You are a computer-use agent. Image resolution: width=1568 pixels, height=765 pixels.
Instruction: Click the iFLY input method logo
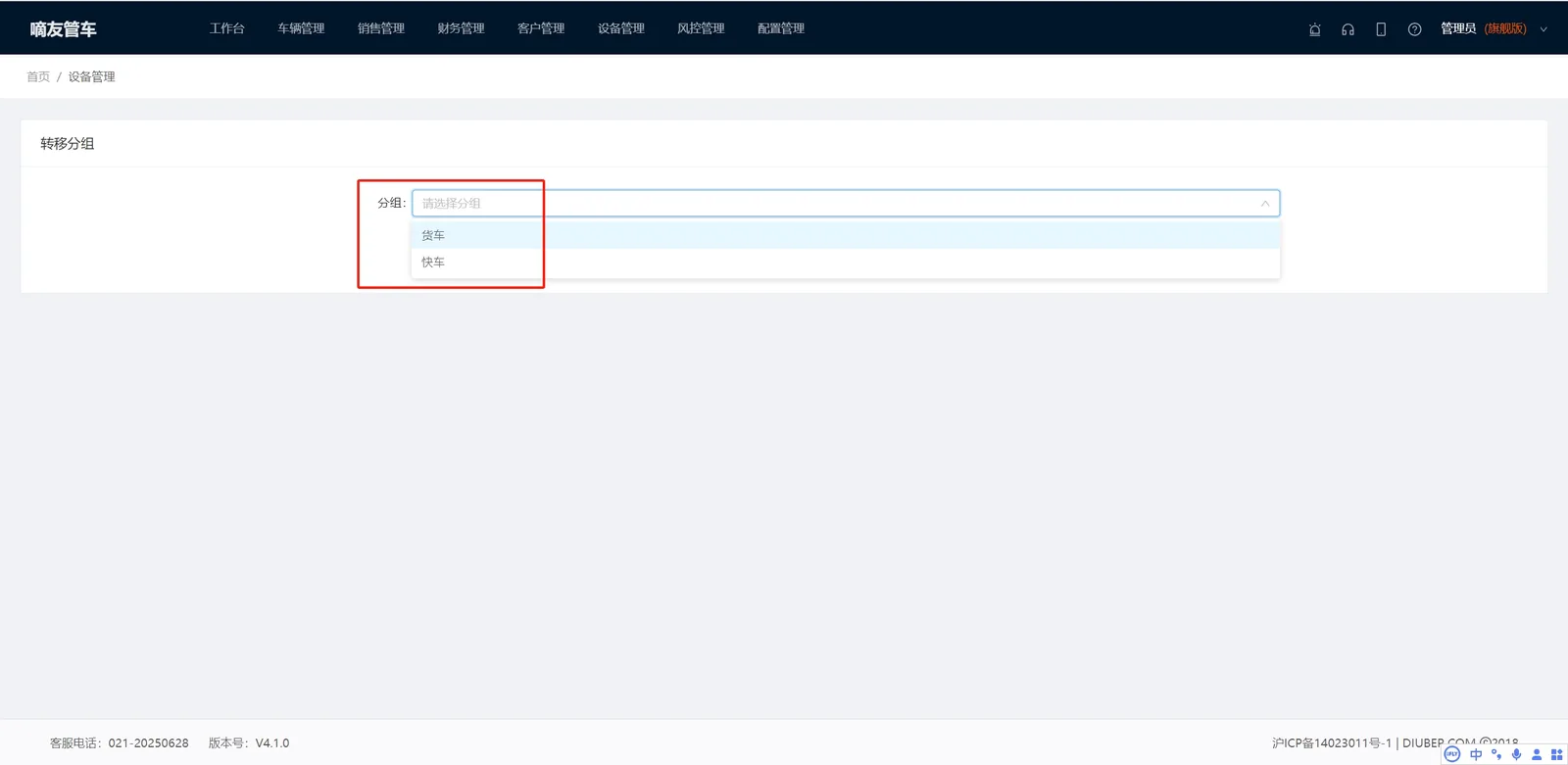tap(1452, 754)
